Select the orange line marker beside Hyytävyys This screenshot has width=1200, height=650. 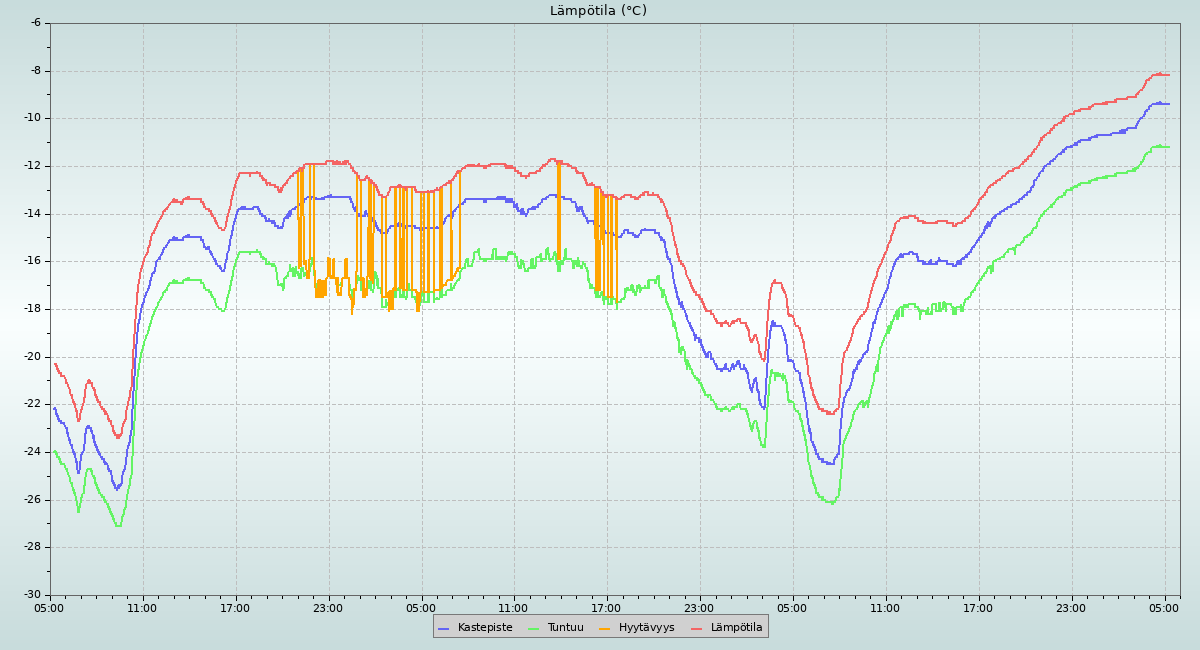click(x=605, y=628)
